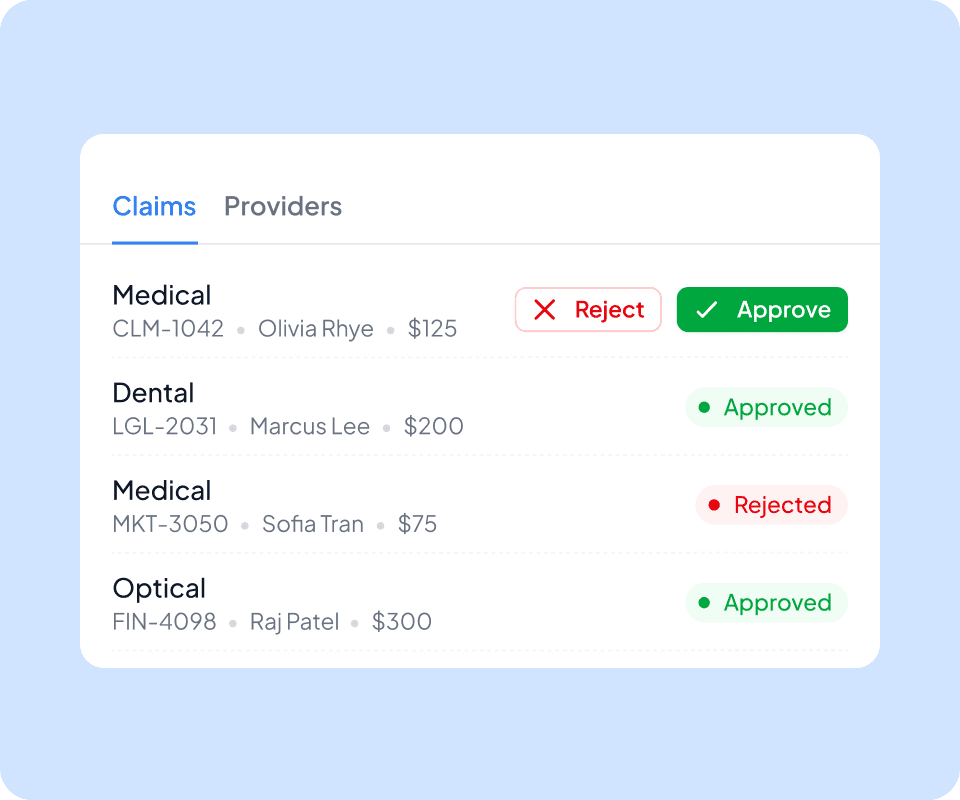Approve the Olivia Rhye claim
960x800 pixels.
[762, 310]
